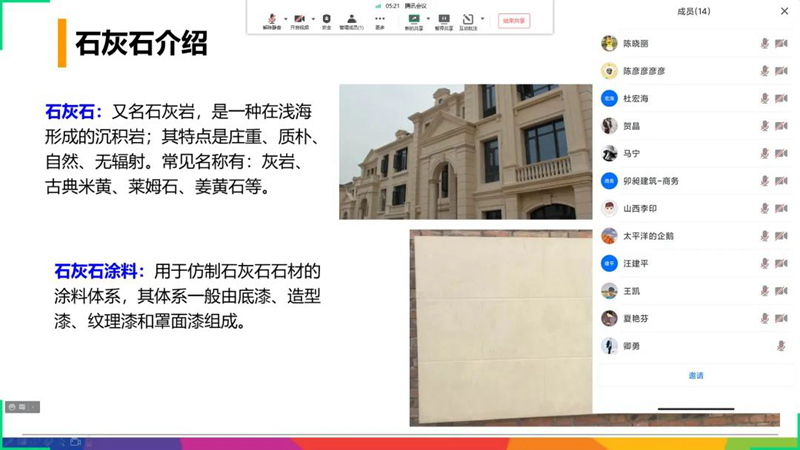Click the 成员(14) panel title
Image resolution: width=800 pixels, height=450 pixels.
point(693,11)
